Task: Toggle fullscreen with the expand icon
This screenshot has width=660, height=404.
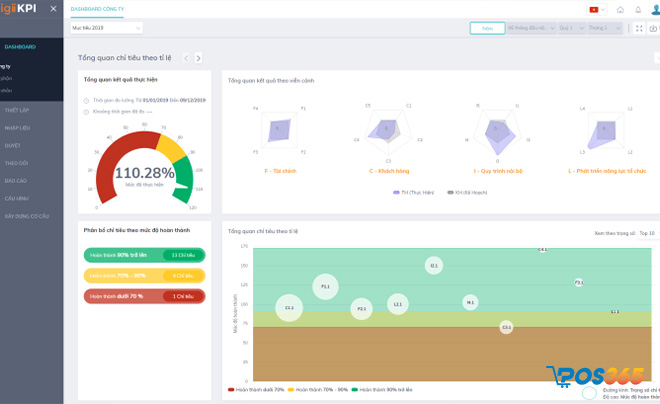Action: [x=639, y=28]
